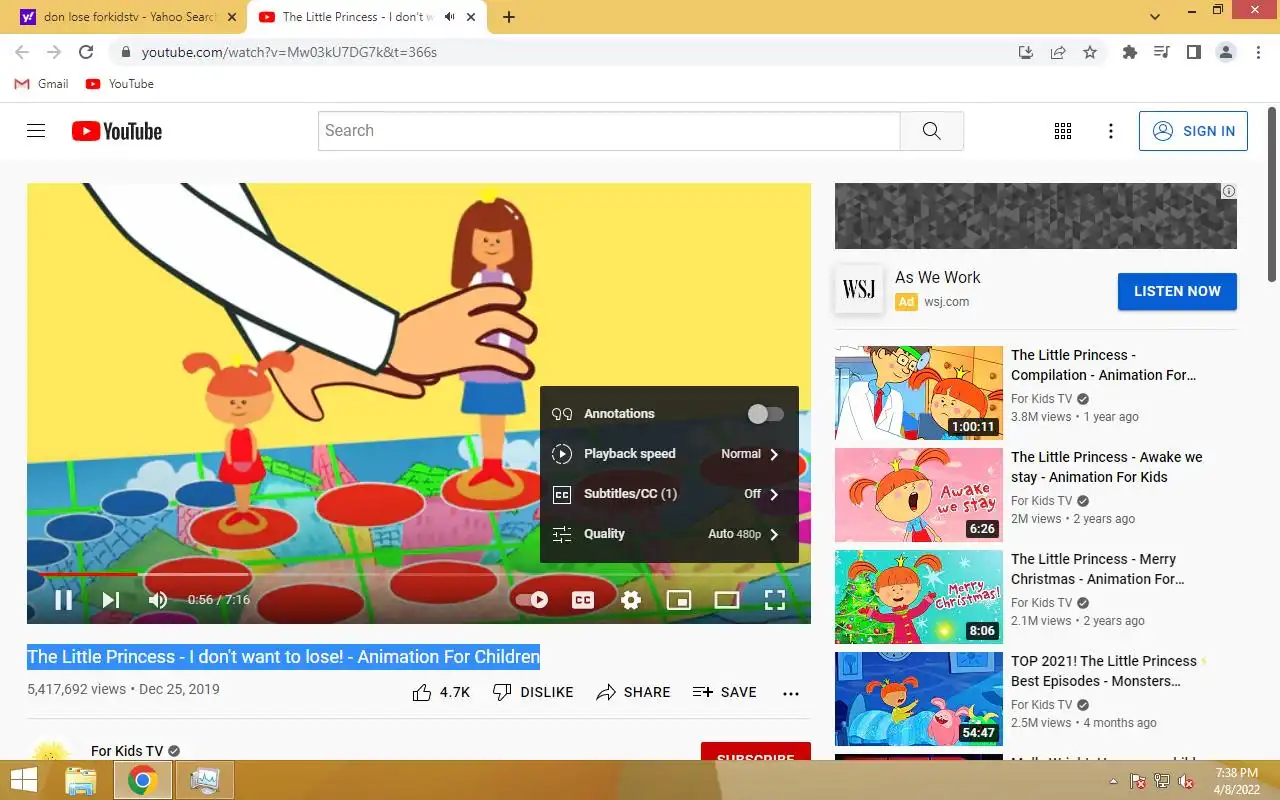
Task: Toggle Chrome side panel icon
Action: click(x=1194, y=52)
